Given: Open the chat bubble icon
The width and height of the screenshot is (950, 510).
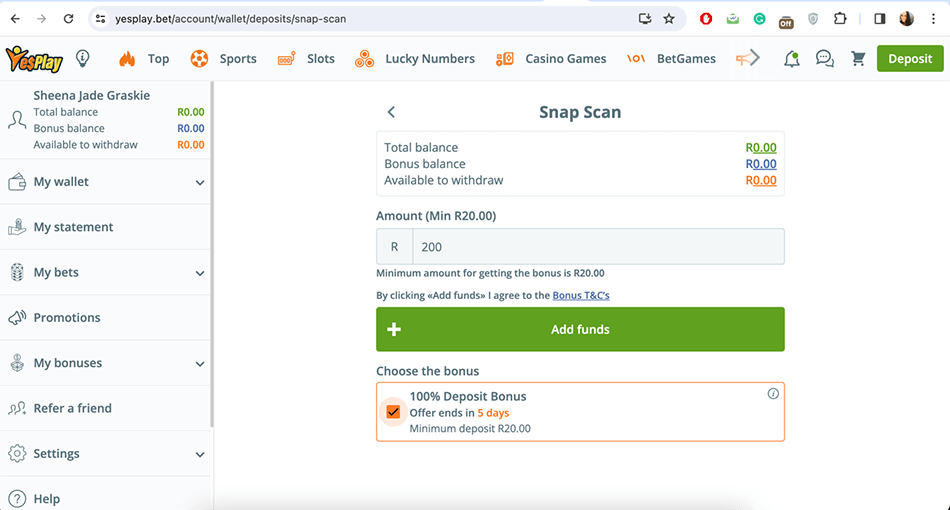Looking at the screenshot, I should [x=824, y=59].
